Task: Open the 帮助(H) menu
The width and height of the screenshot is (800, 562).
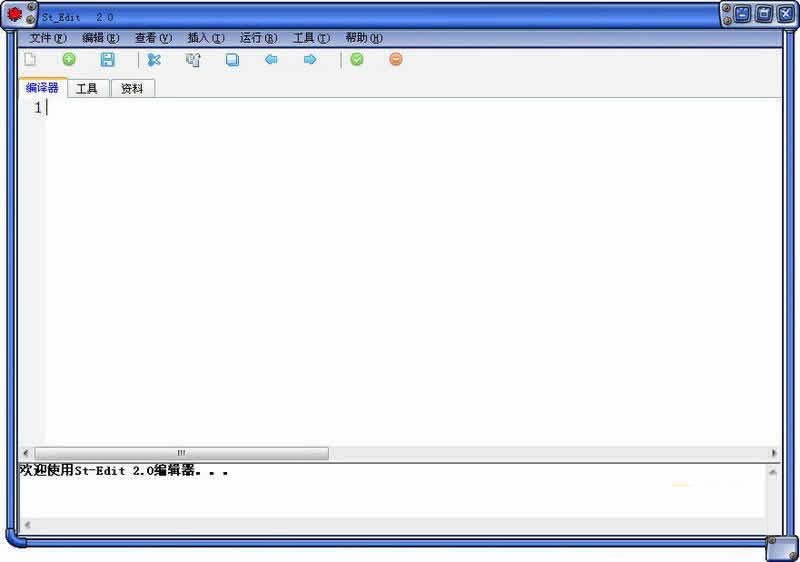Action: coord(363,38)
